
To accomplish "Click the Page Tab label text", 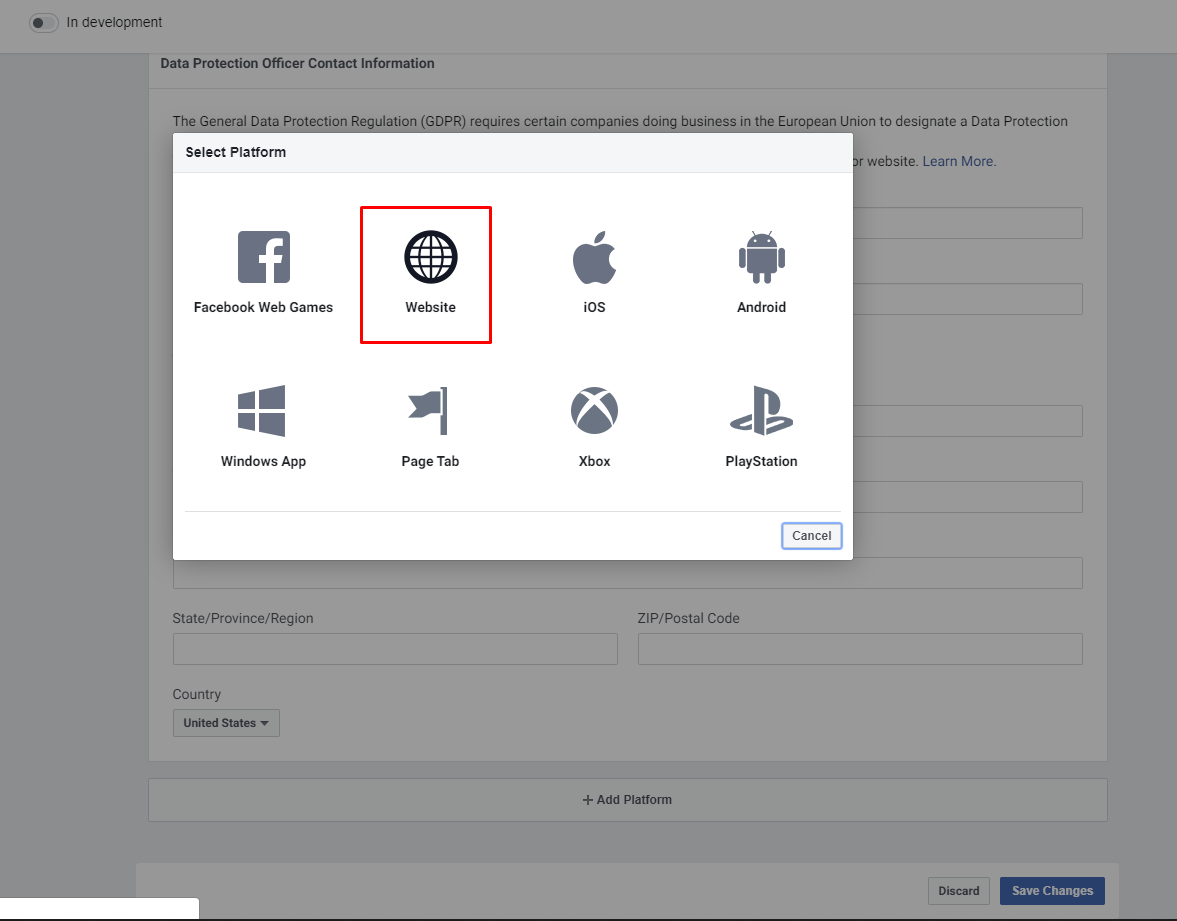I will (430, 461).
